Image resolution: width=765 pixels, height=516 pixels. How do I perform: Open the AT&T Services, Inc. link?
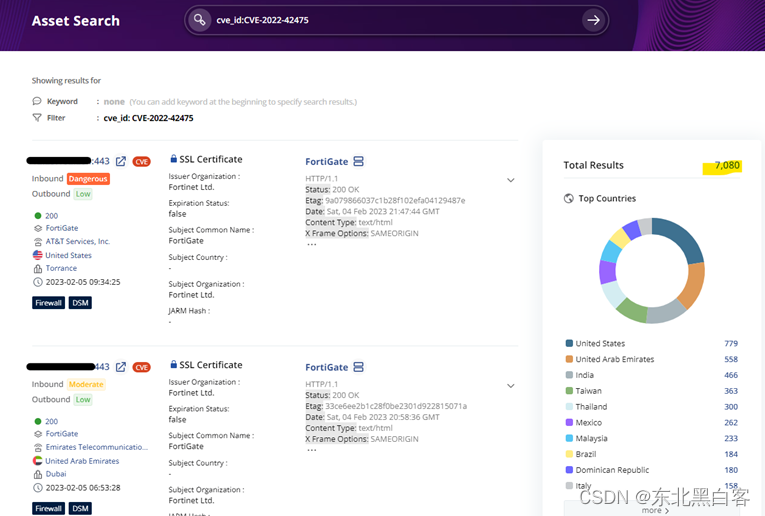click(x=78, y=241)
